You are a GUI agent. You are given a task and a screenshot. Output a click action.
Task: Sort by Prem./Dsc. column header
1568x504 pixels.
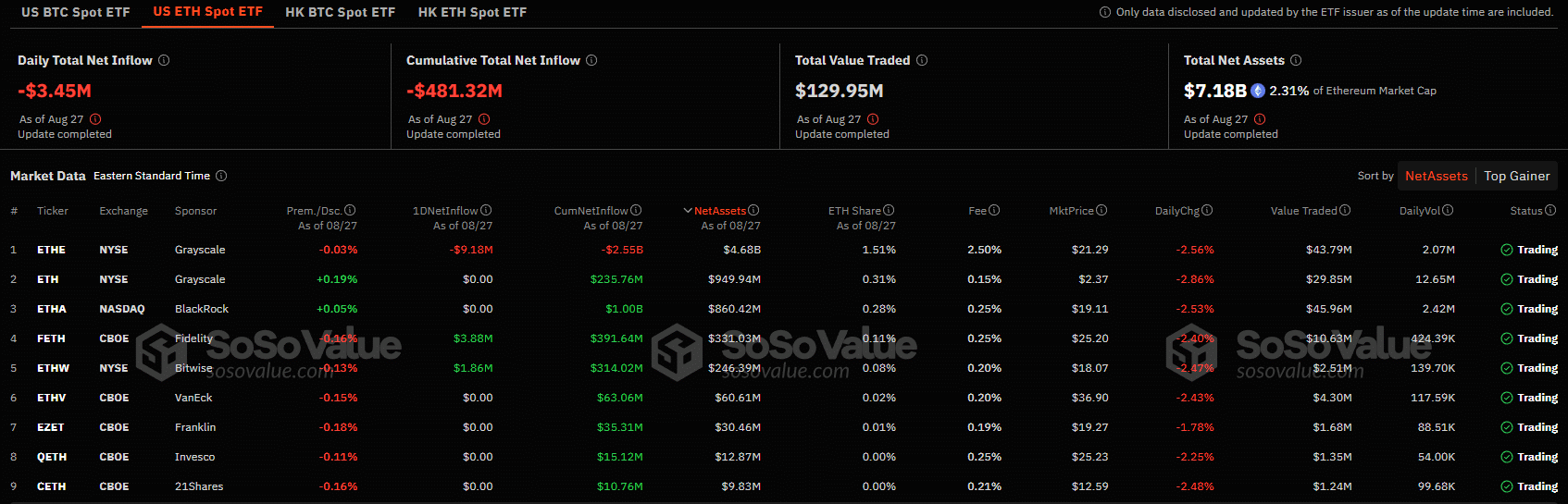[x=314, y=211]
